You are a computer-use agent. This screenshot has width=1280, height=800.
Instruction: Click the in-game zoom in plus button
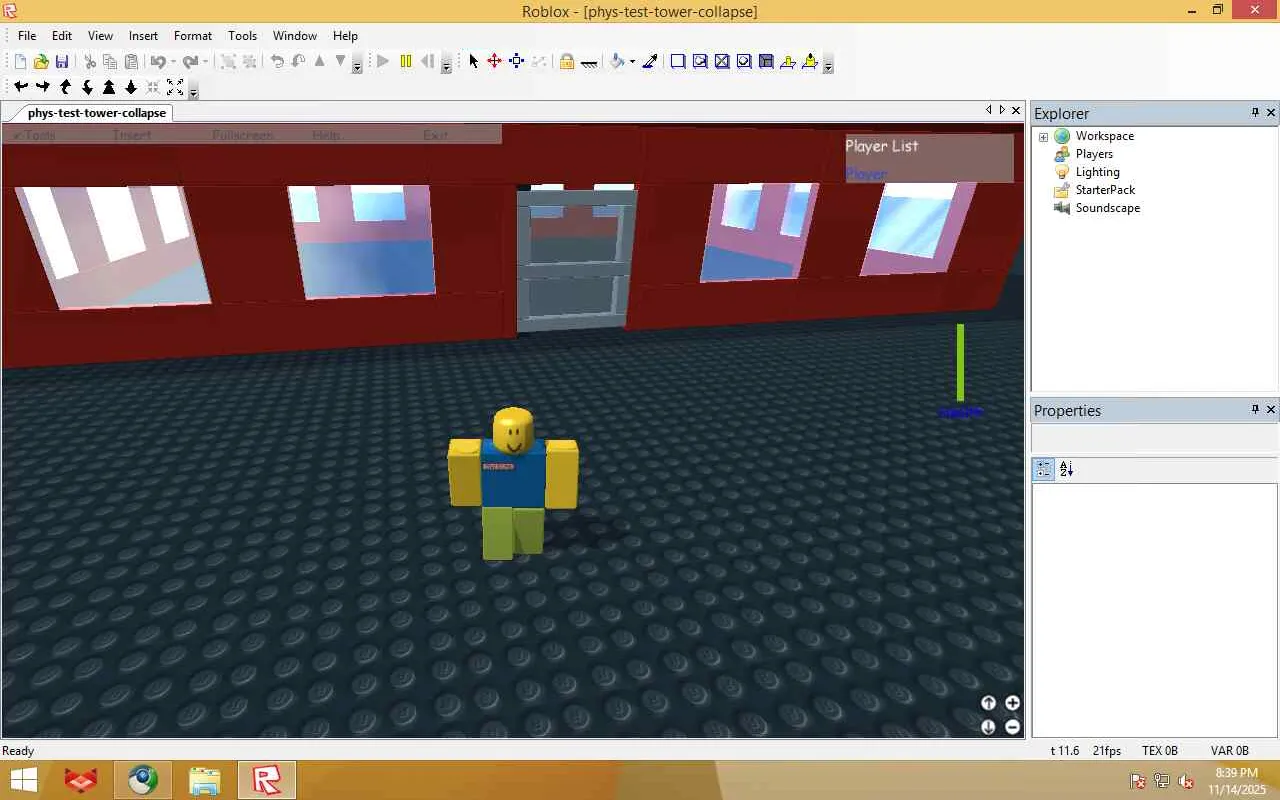point(1012,703)
